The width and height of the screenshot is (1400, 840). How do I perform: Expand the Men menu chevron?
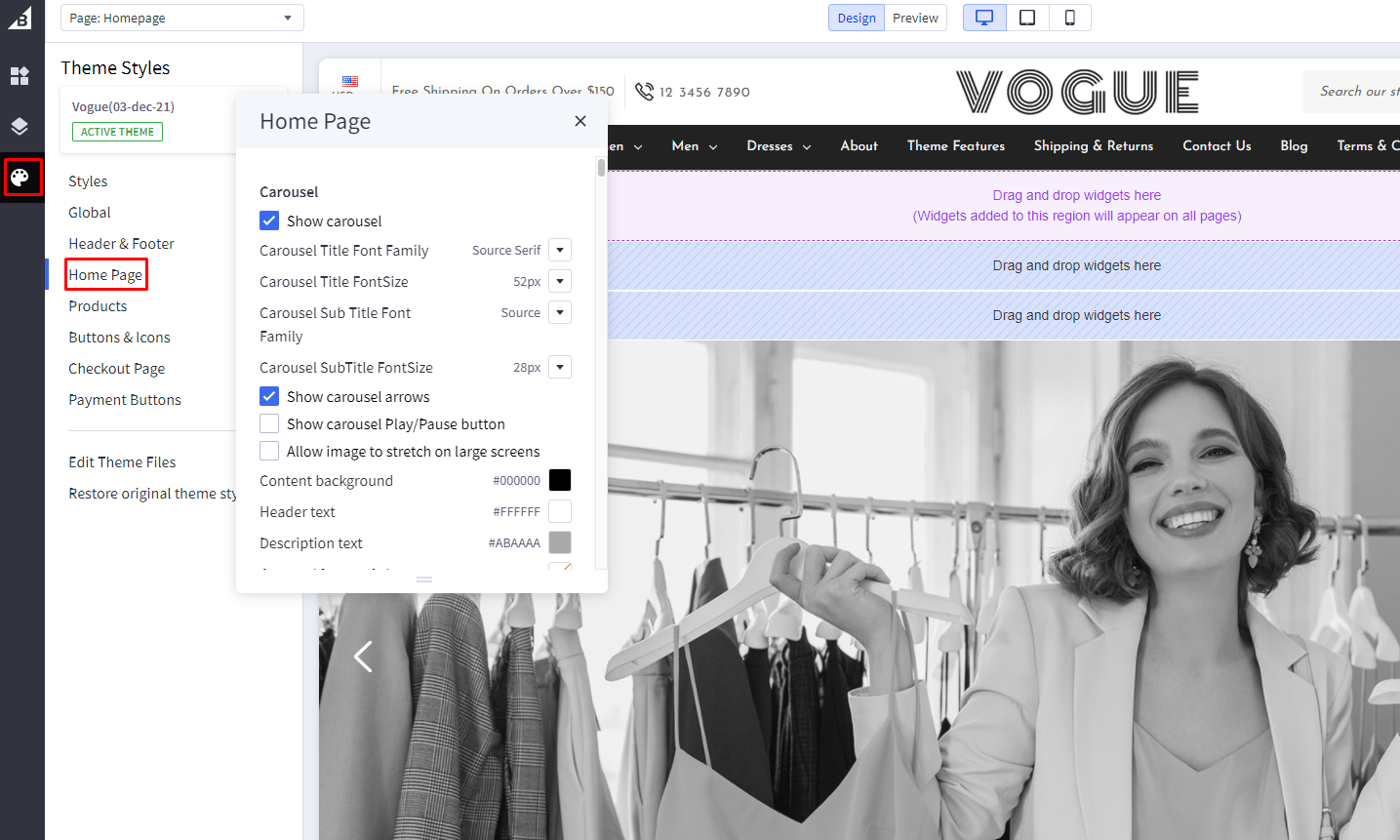tap(713, 146)
